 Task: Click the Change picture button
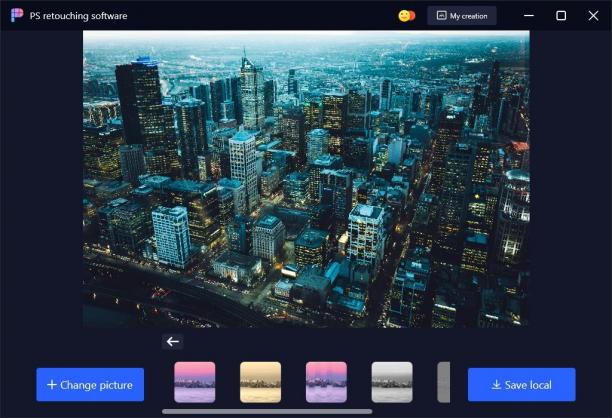coord(90,384)
